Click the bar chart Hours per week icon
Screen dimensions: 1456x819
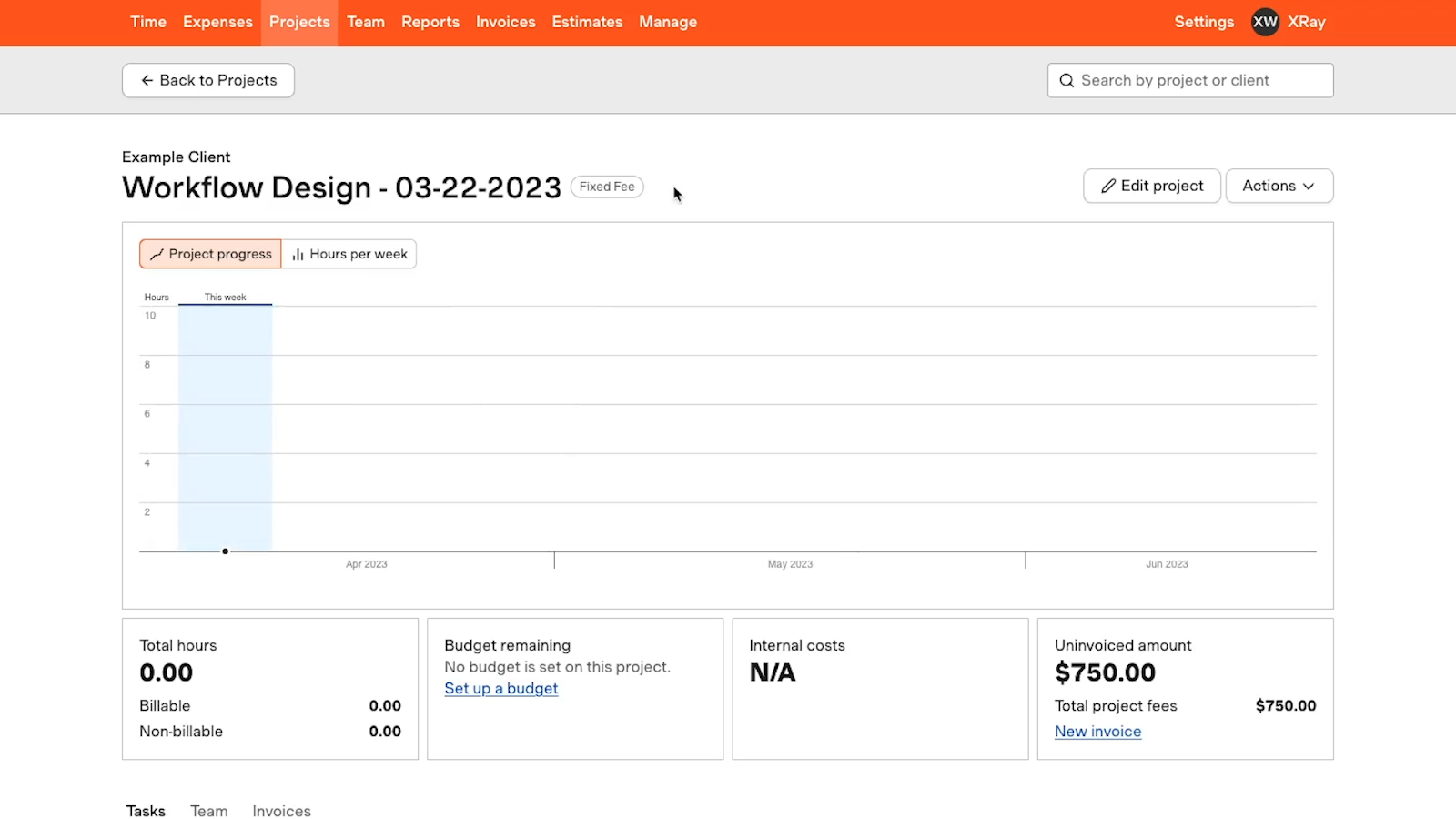(x=298, y=255)
